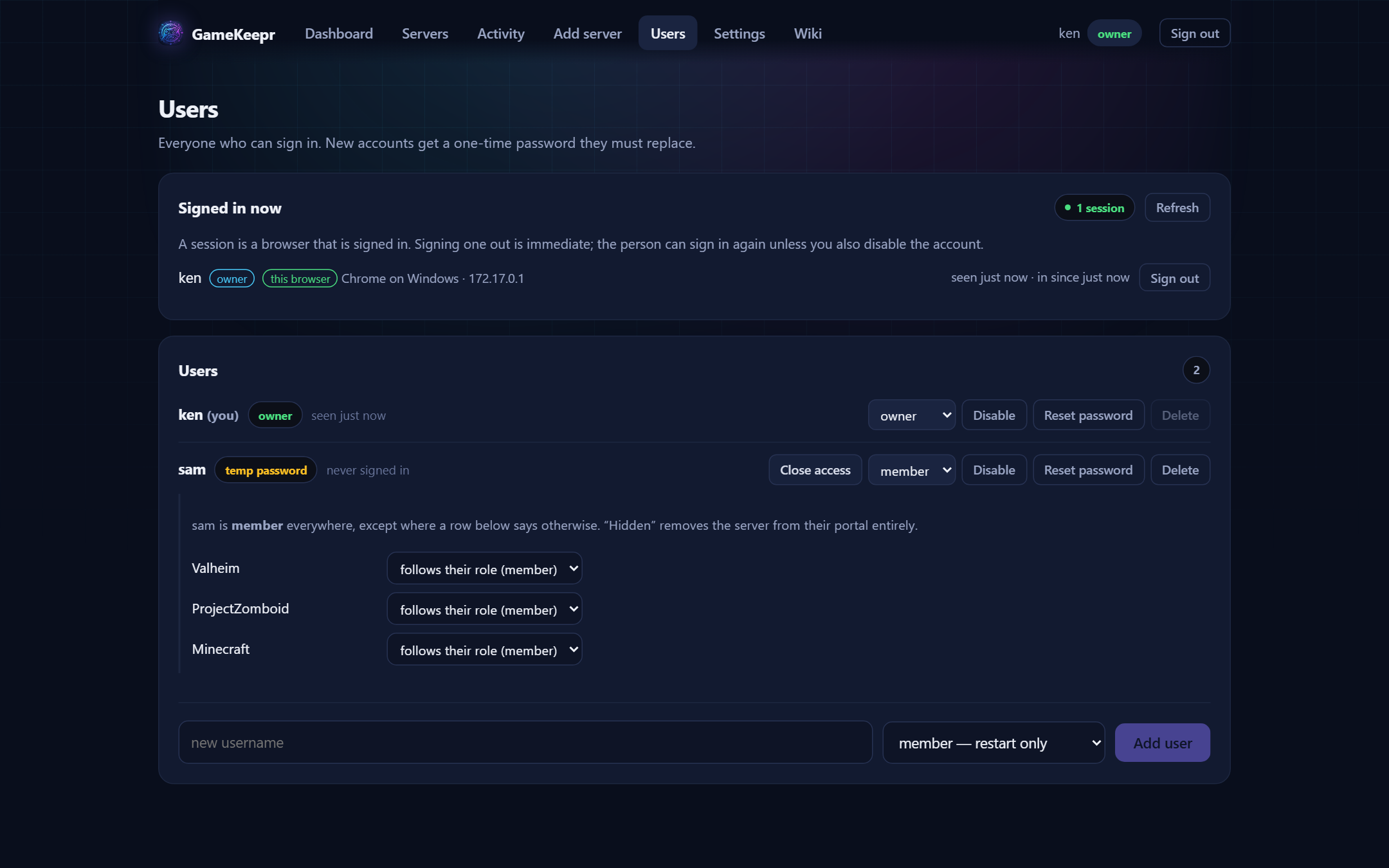The image size is (1389, 868).
Task: Open the Settings page
Action: pyautogui.click(x=739, y=33)
